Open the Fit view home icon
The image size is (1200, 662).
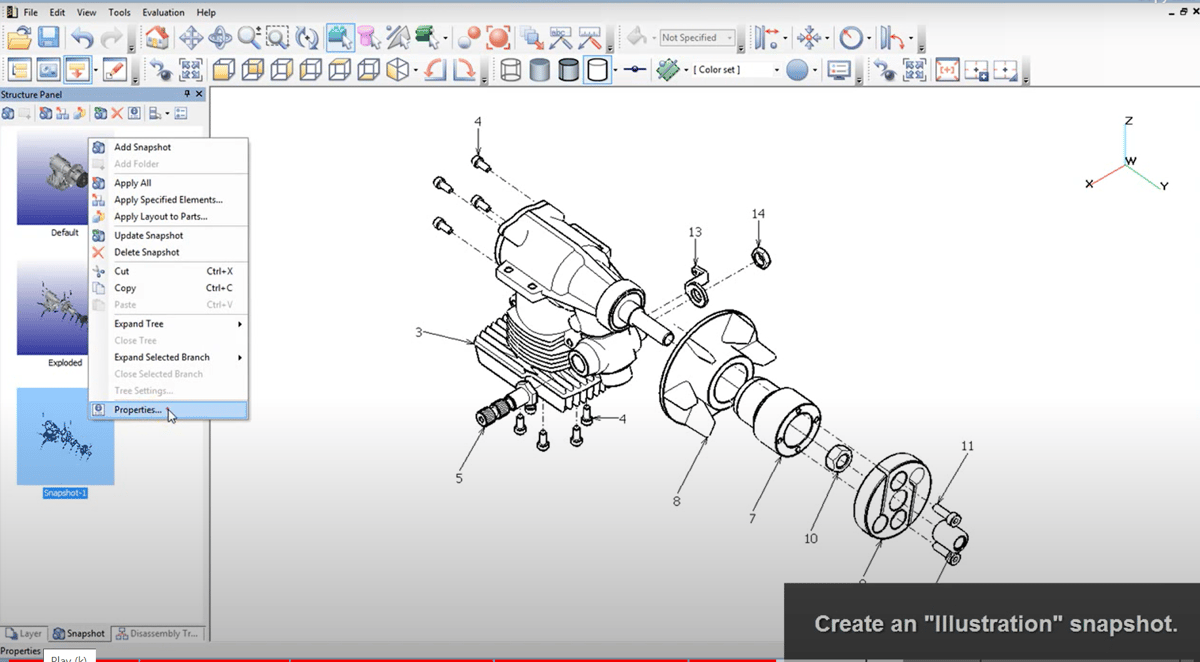pyautogui.click(x=157, y=37)
